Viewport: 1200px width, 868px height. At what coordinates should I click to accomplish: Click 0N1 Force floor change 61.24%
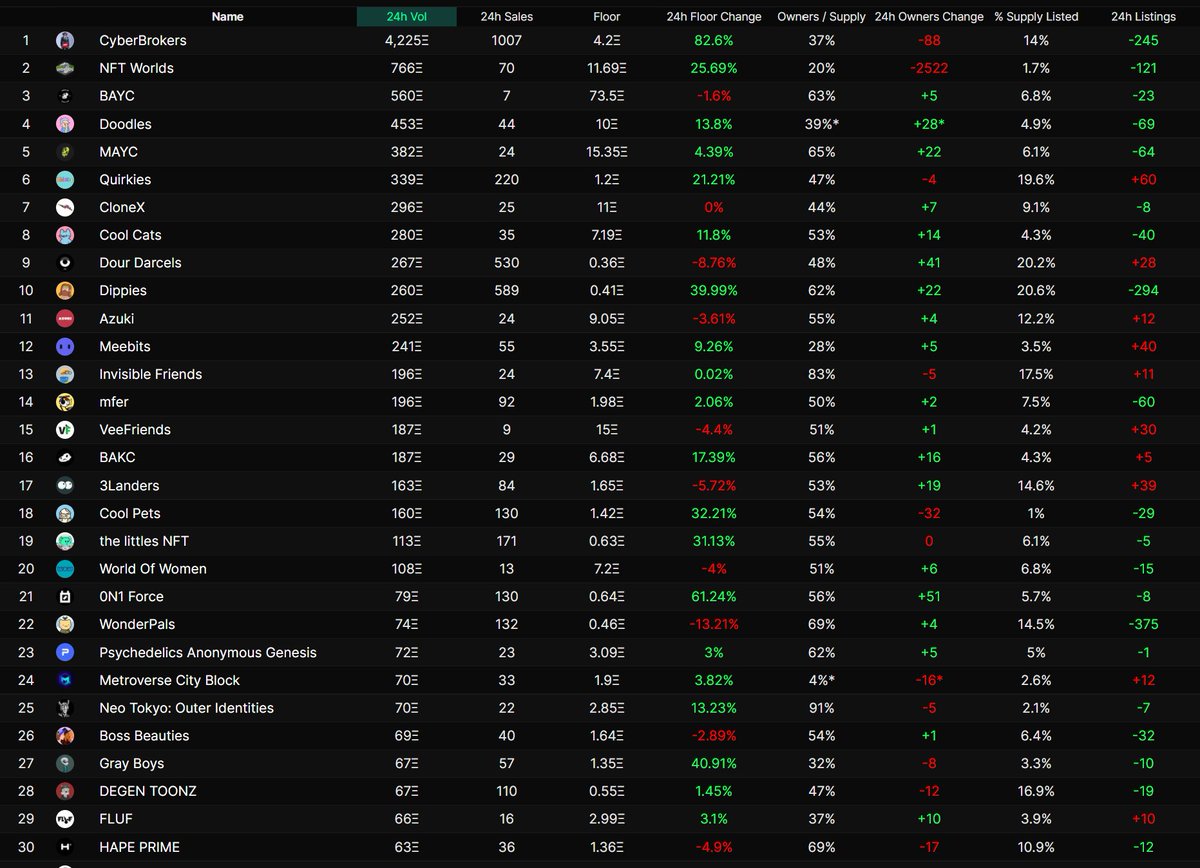pos(714,596)
